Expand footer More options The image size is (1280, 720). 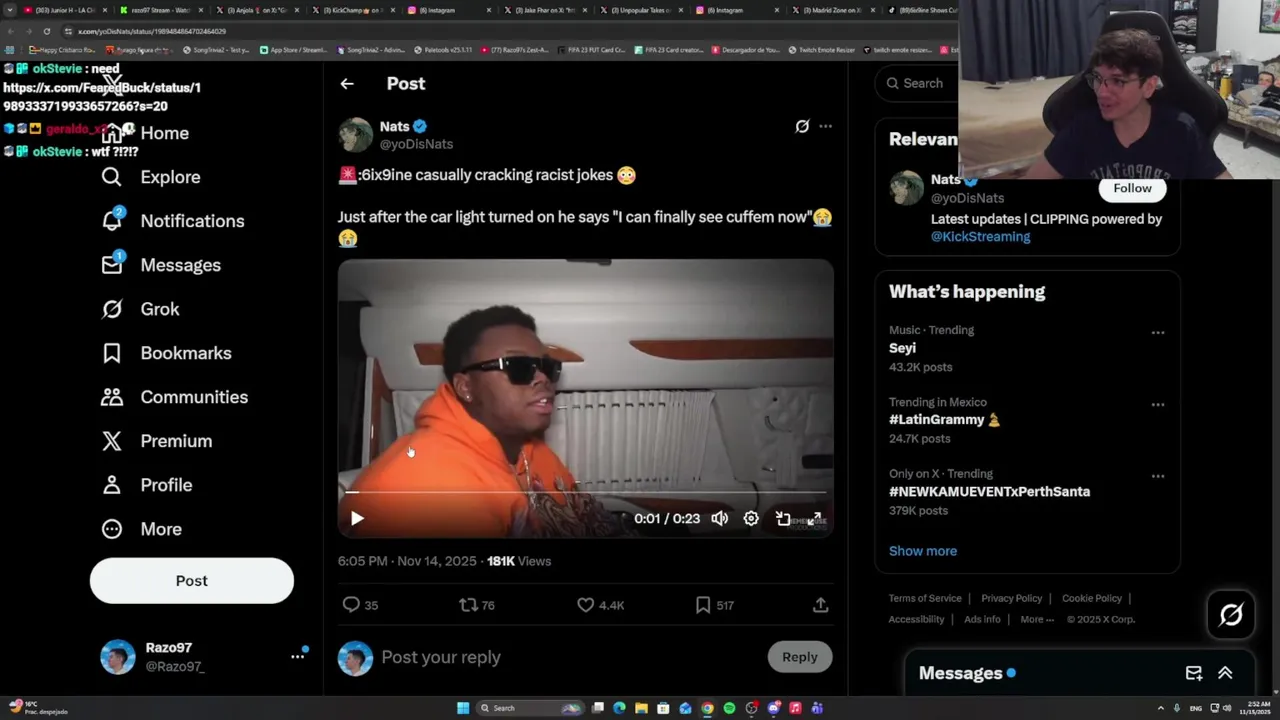pos(1037,619)
